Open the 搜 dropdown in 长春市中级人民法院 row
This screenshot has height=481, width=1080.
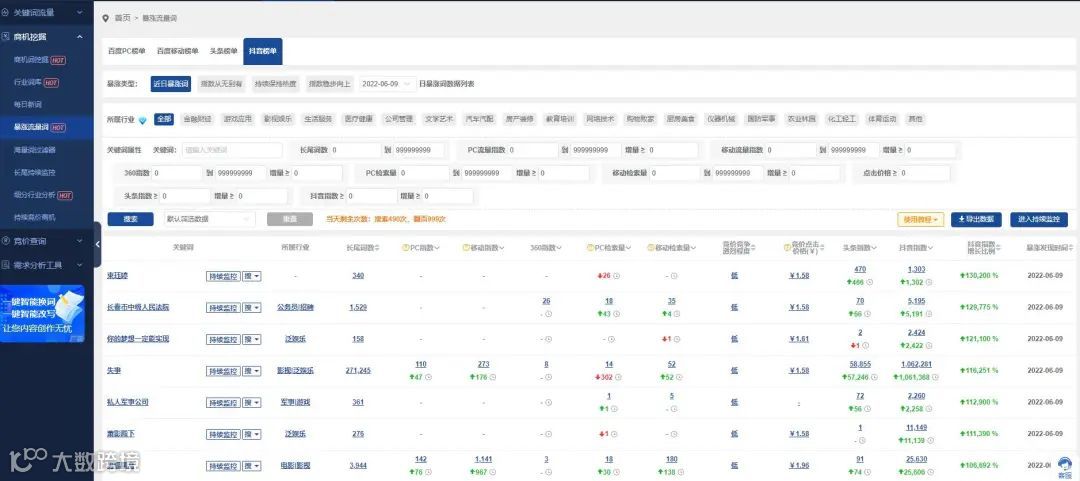click(253, 307)
